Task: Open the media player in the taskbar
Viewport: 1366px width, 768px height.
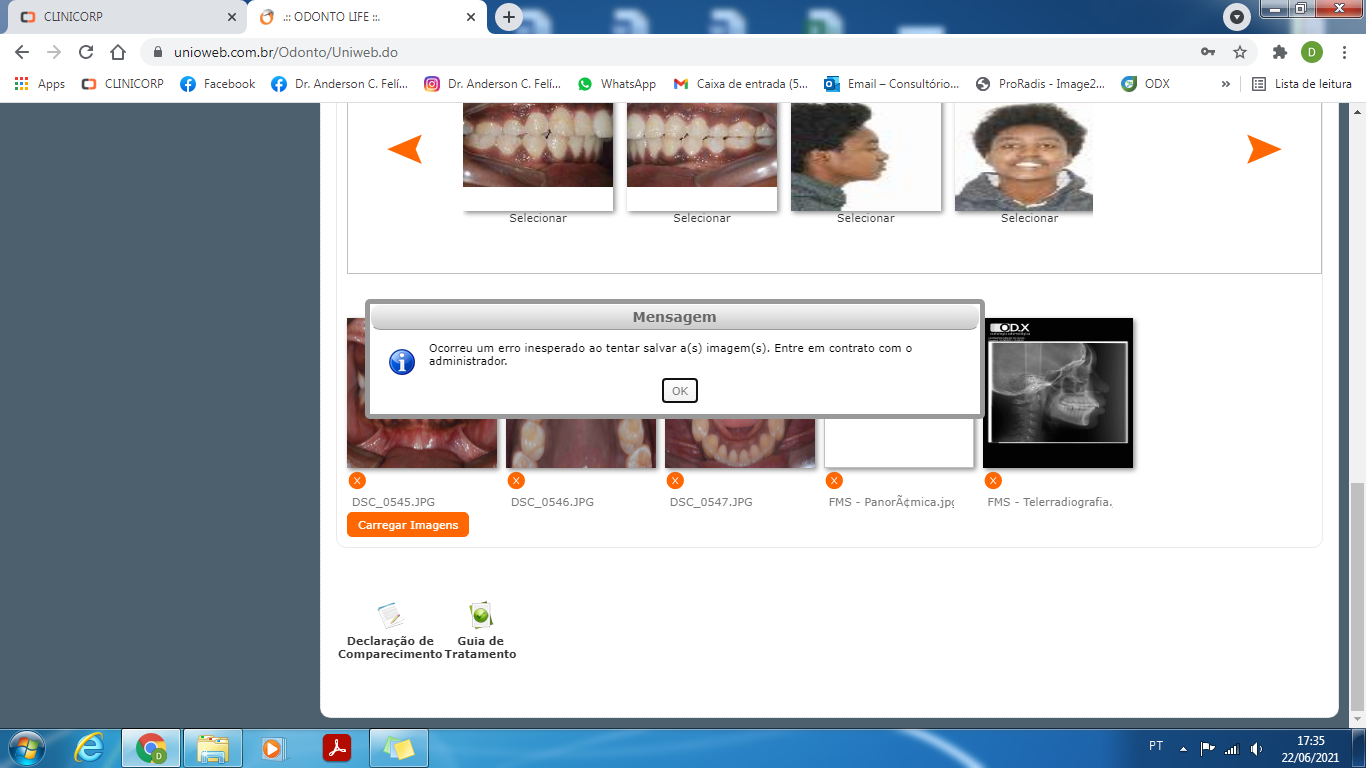Action: tap(271, 747)
